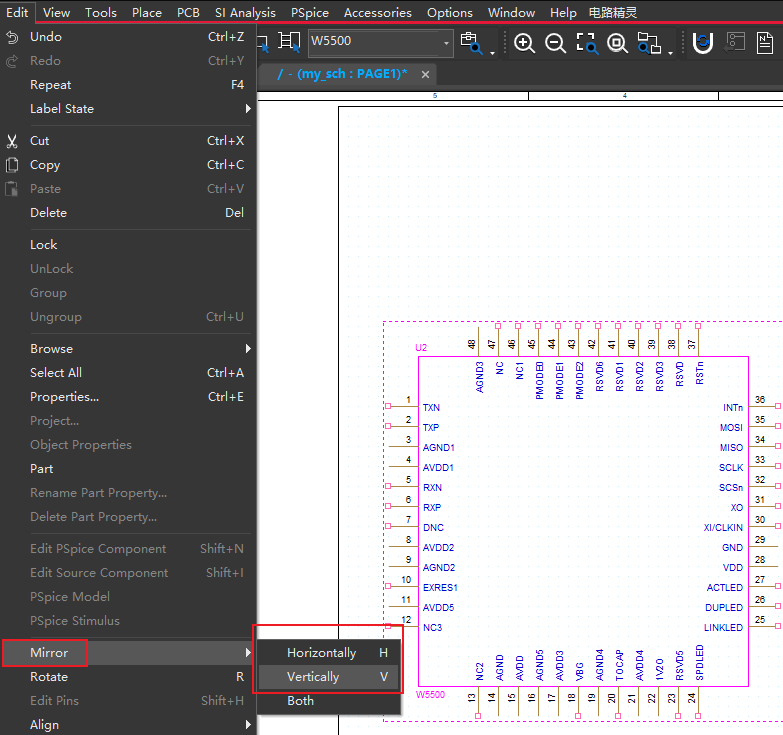Open the Place menu
The width and height of the screenshot is (783, 735).
(x=146, y=12)
